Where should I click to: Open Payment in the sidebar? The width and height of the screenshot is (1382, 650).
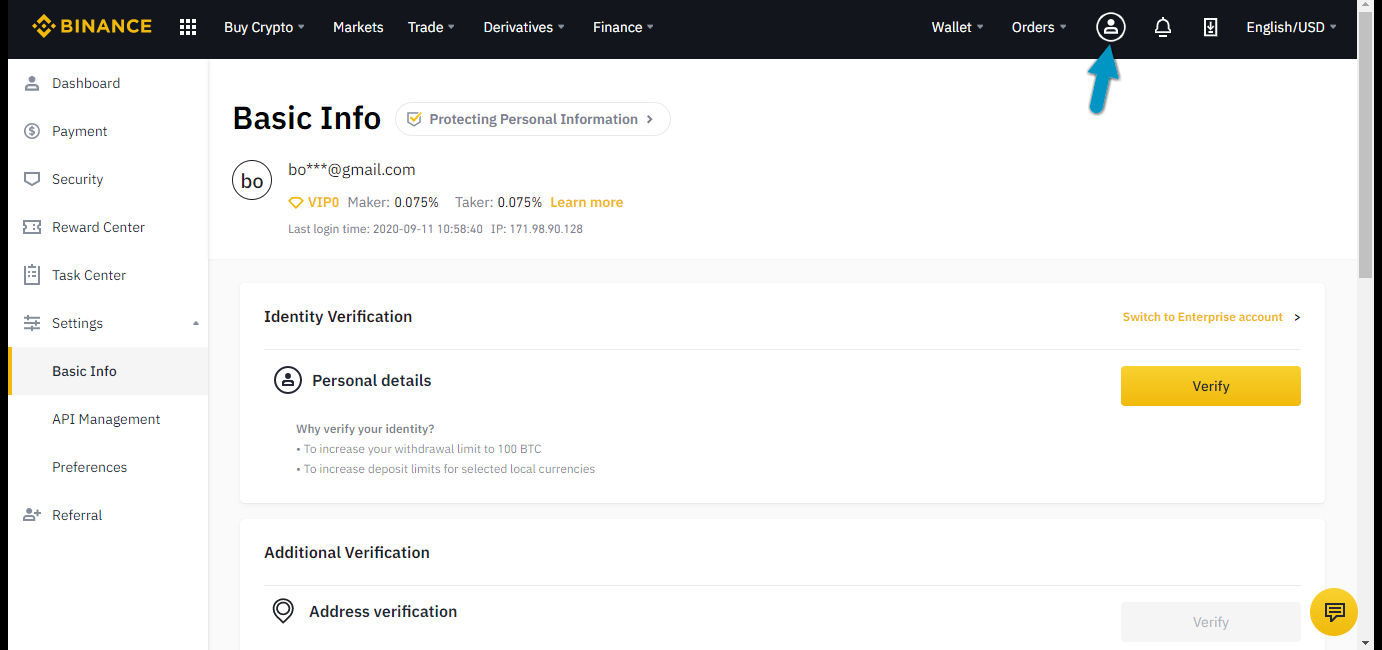point(108,131)
